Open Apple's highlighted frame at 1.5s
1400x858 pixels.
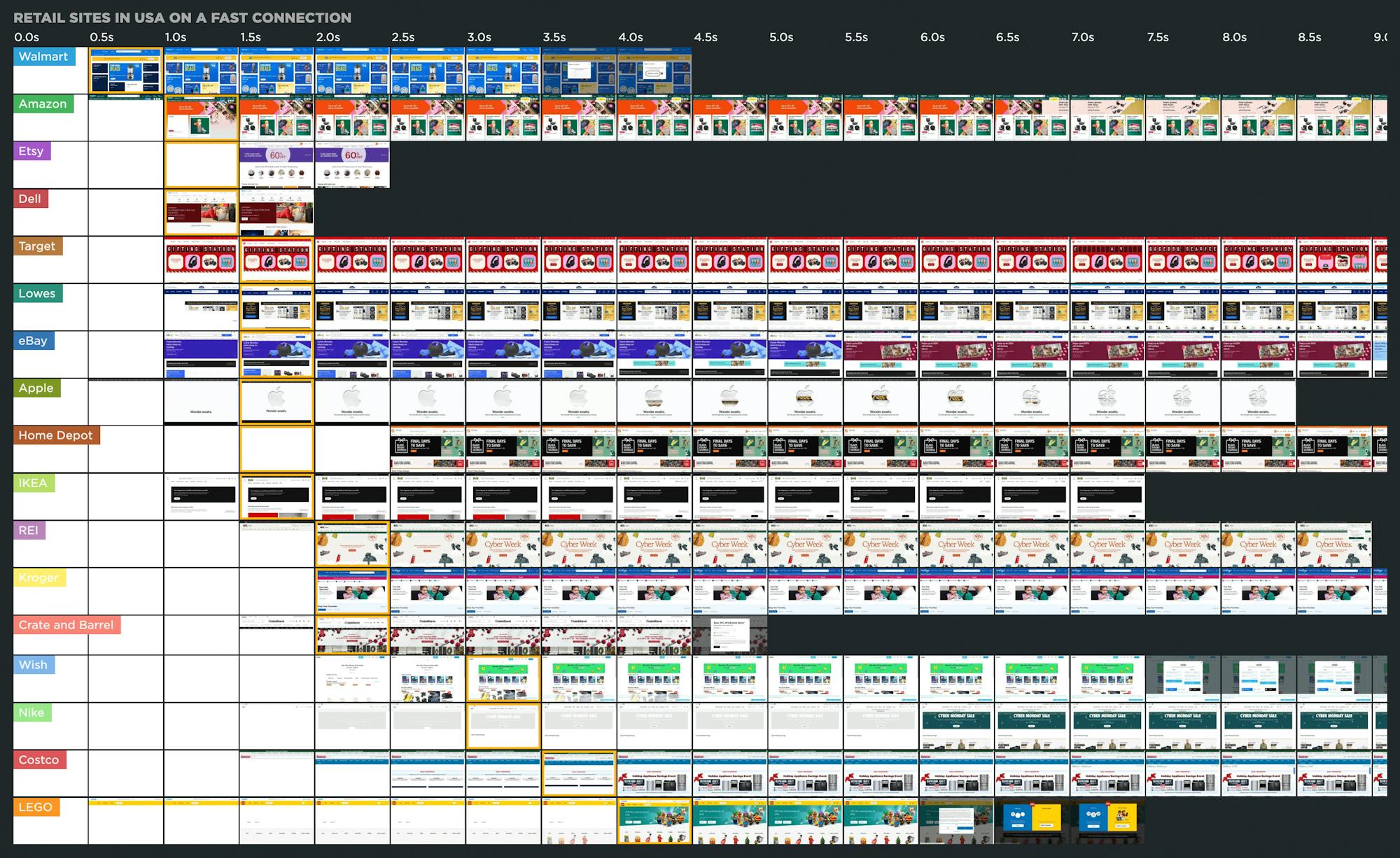(276, 402)
